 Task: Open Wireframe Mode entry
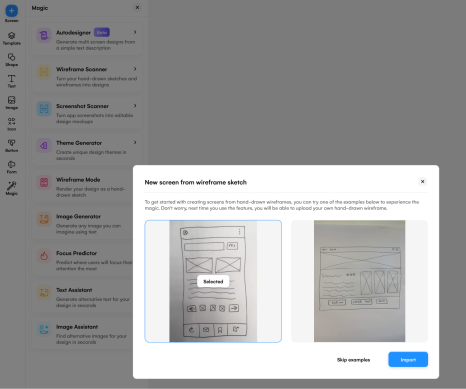point(82,187)
